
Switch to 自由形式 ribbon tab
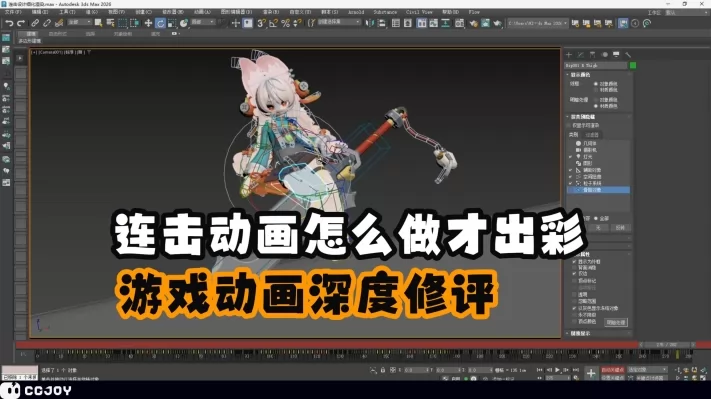(x=58, y=34)
